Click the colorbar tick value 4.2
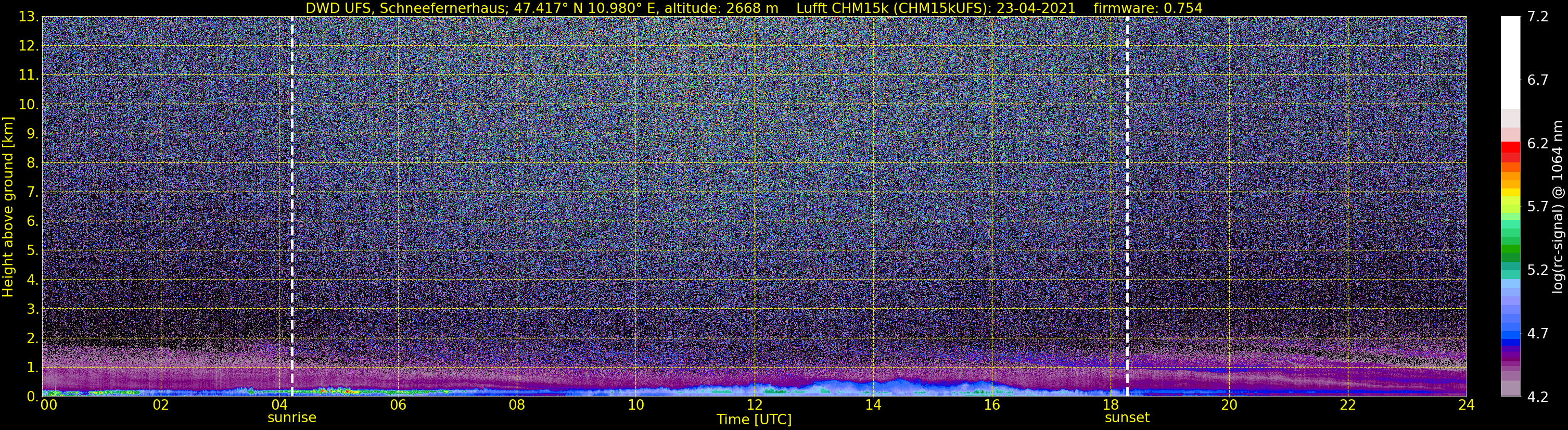 tap(1538, 397)
